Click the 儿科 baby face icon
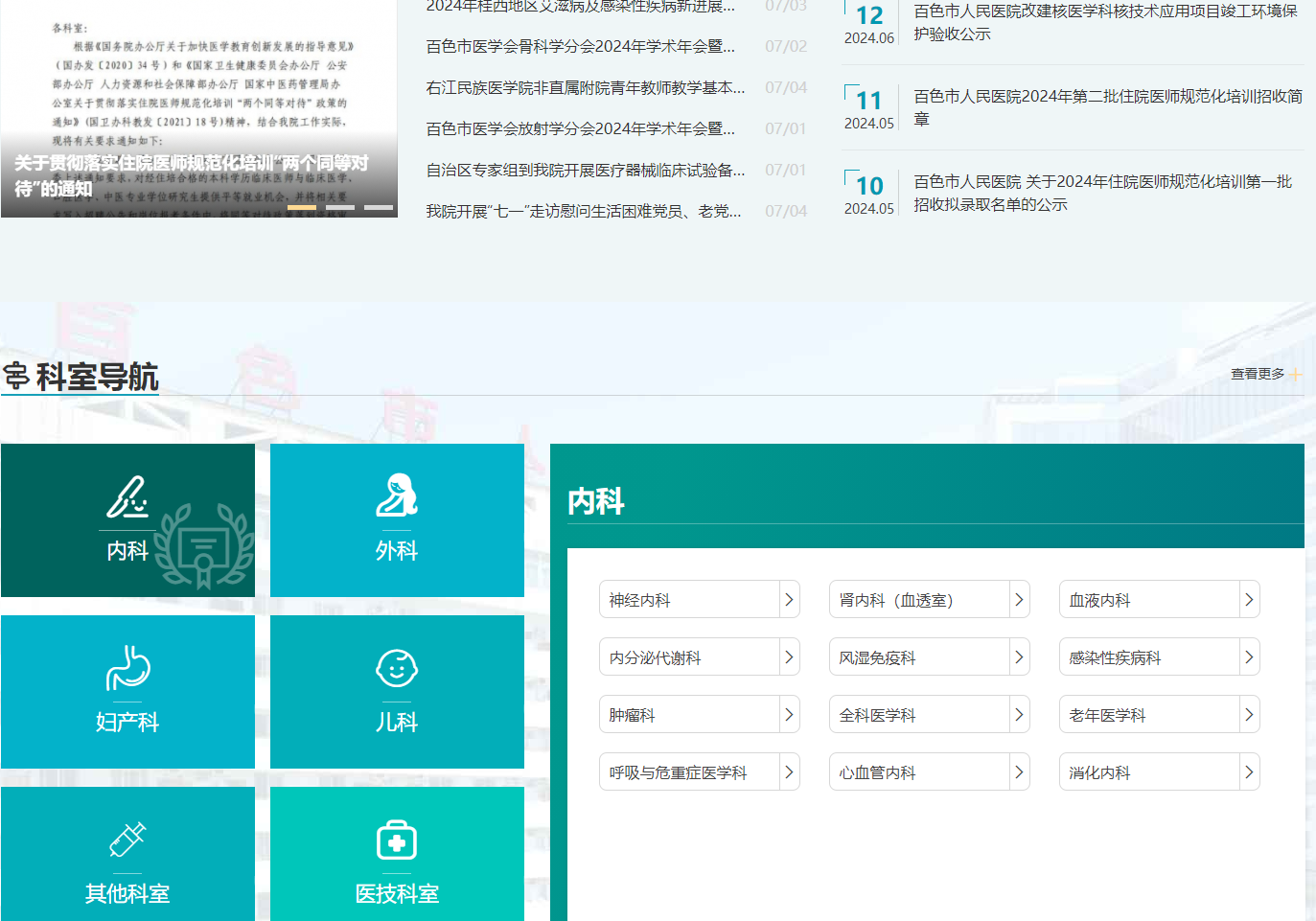Screen dimensions: 1316x921 (x=397, y=668)
